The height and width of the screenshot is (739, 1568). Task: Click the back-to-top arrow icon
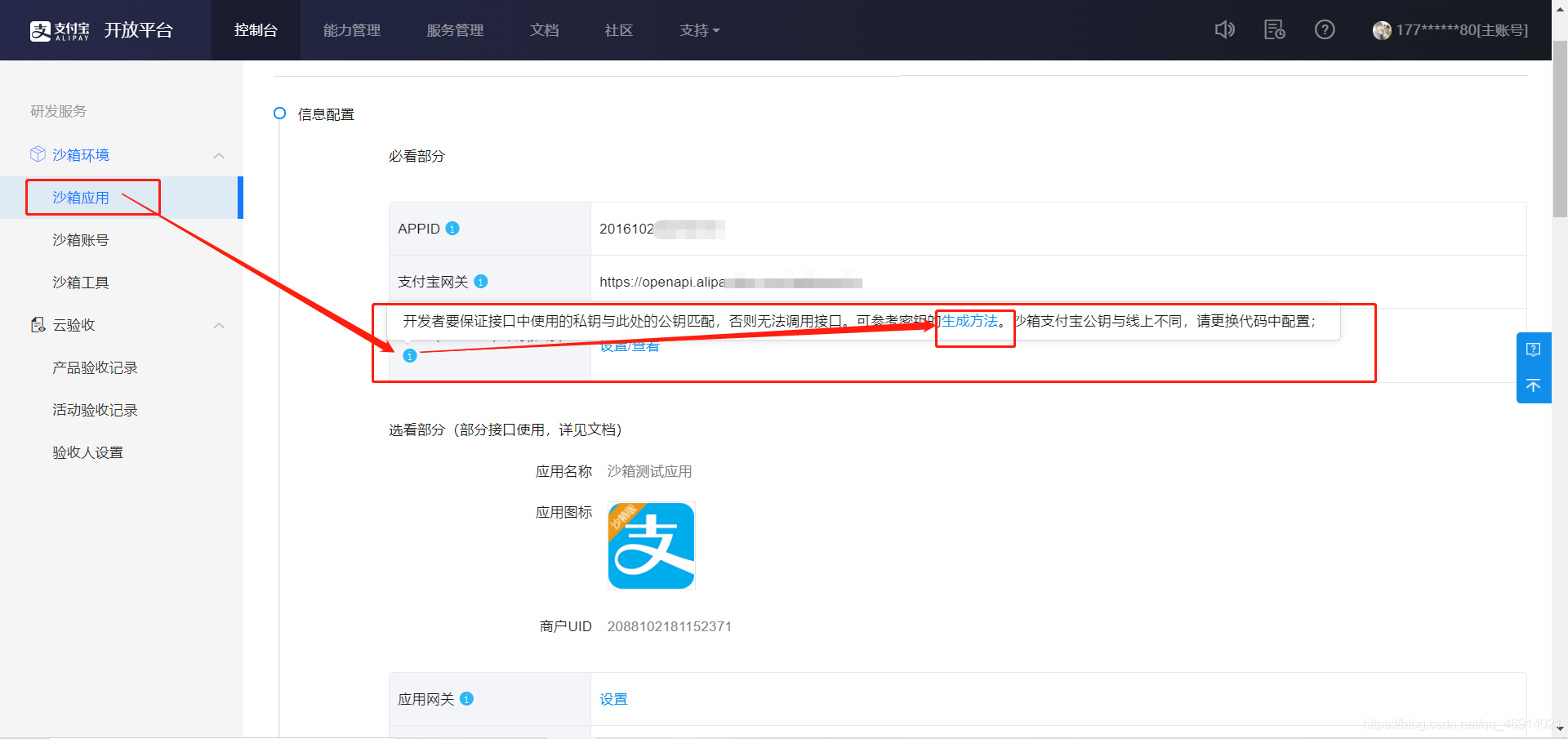[1533, 385]
